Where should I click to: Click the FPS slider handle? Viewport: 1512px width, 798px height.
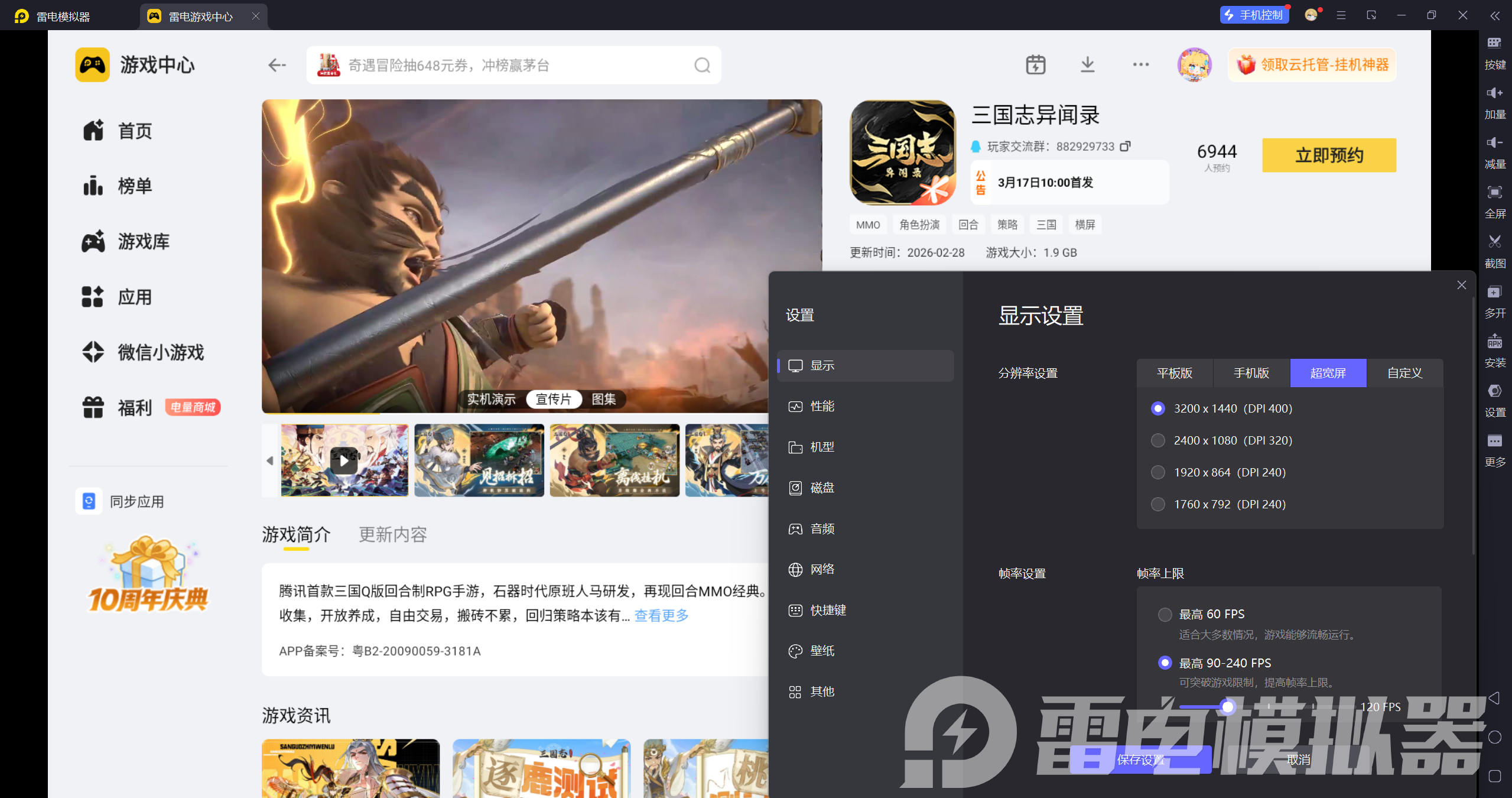pos(1228,707)
